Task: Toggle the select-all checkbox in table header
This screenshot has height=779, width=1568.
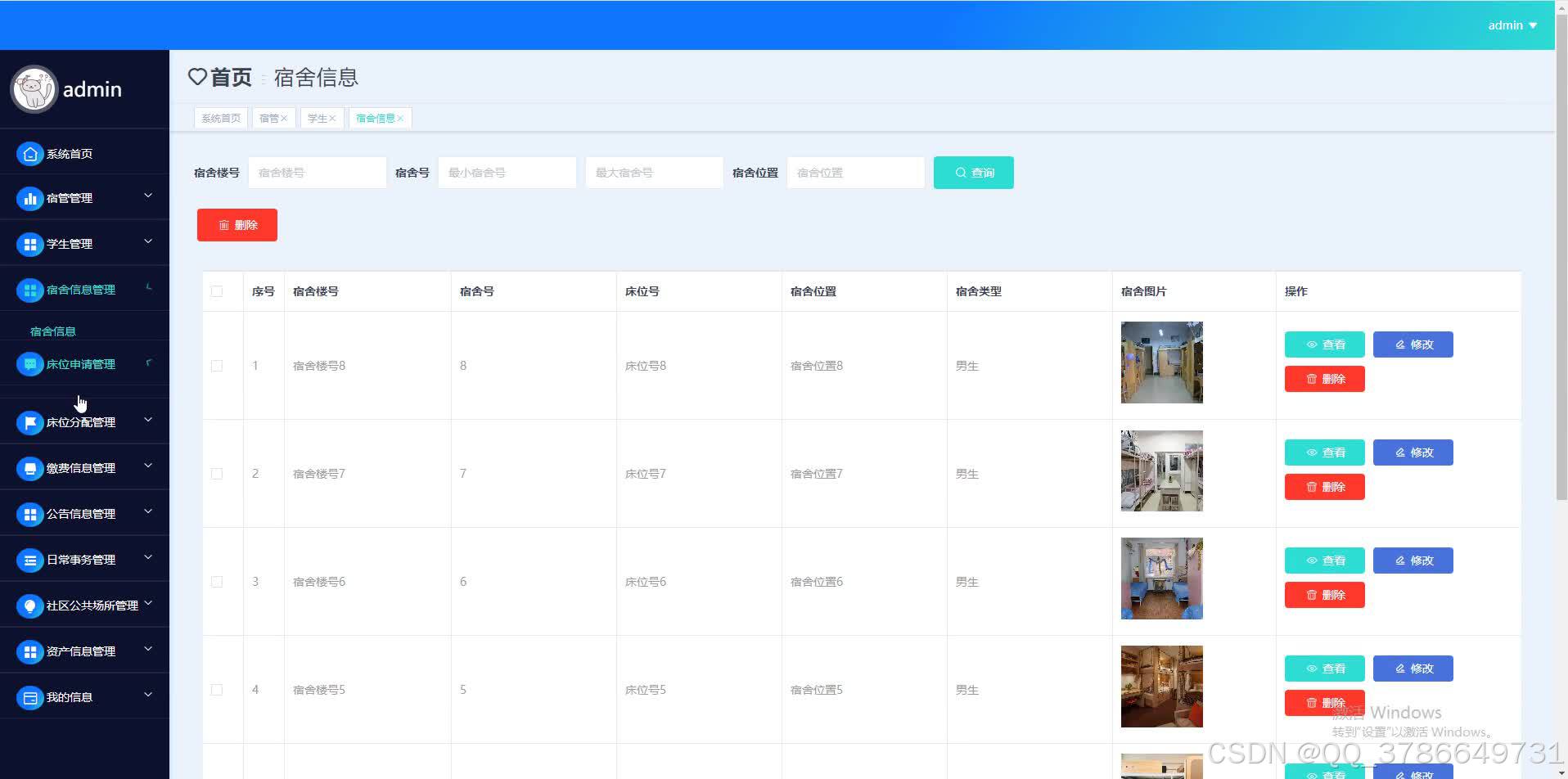Action: pyautogui.click(x=216, y=291)
